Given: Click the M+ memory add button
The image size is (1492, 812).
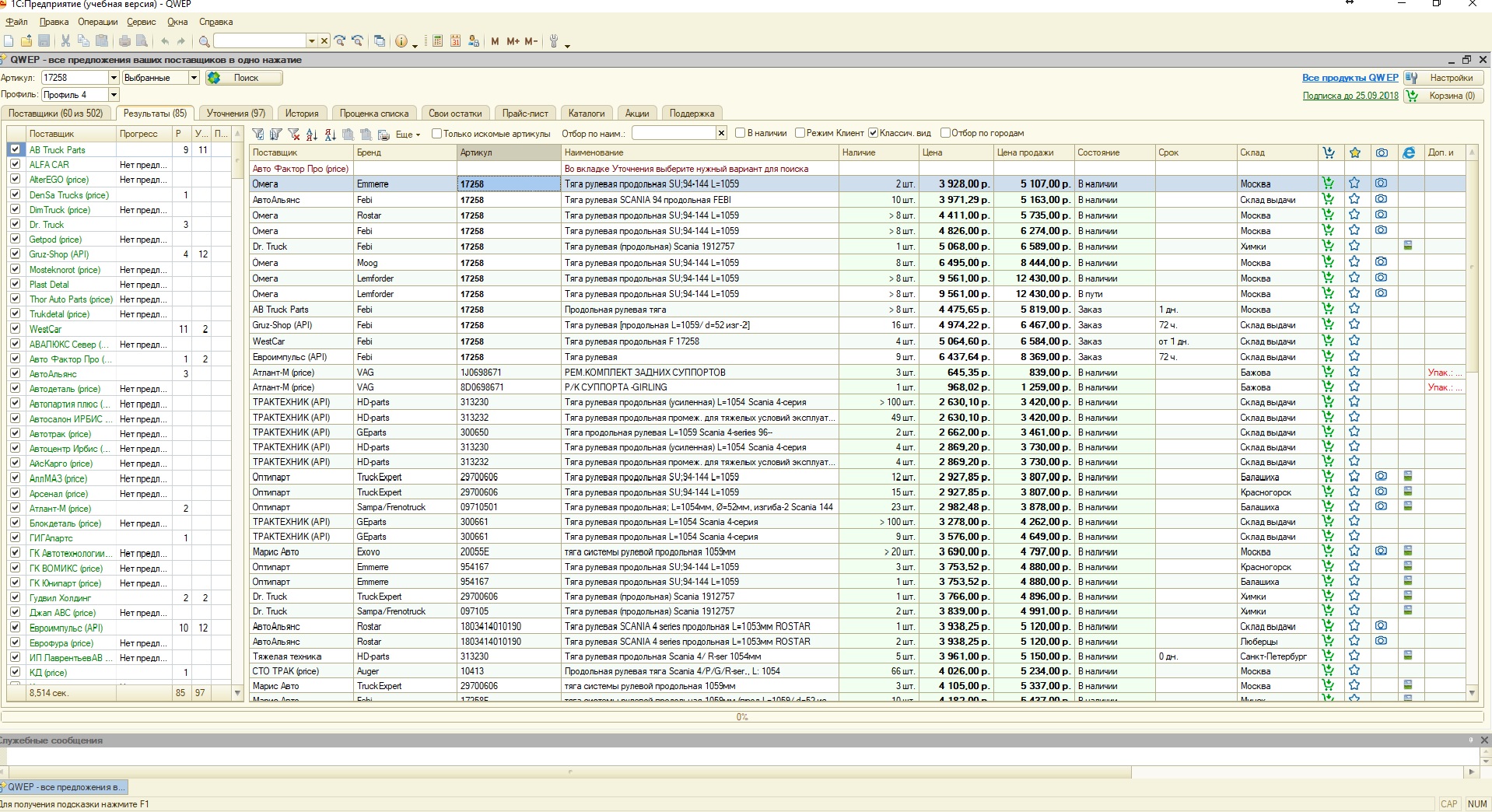Looking at the screenshot, I should tap(513, 41).
